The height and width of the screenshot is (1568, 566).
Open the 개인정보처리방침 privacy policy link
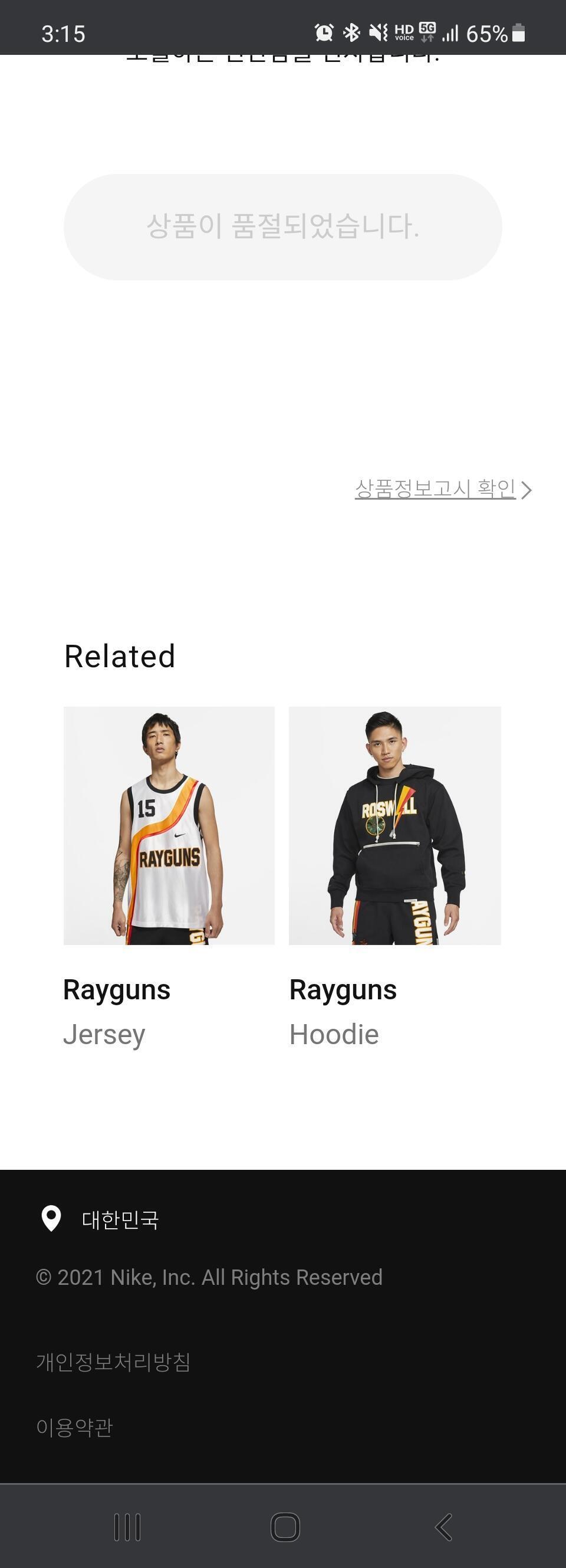coord(114,1362)
